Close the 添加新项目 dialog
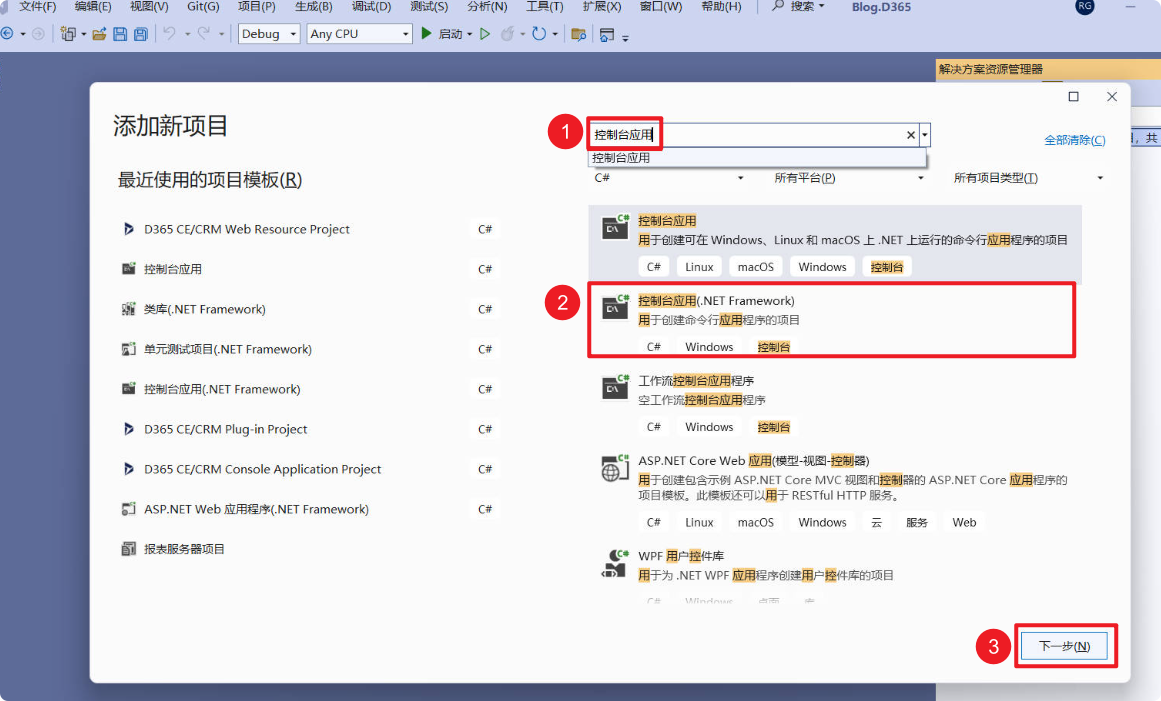Screen dimensions: 1161x701 click(x=1111, y=97)
